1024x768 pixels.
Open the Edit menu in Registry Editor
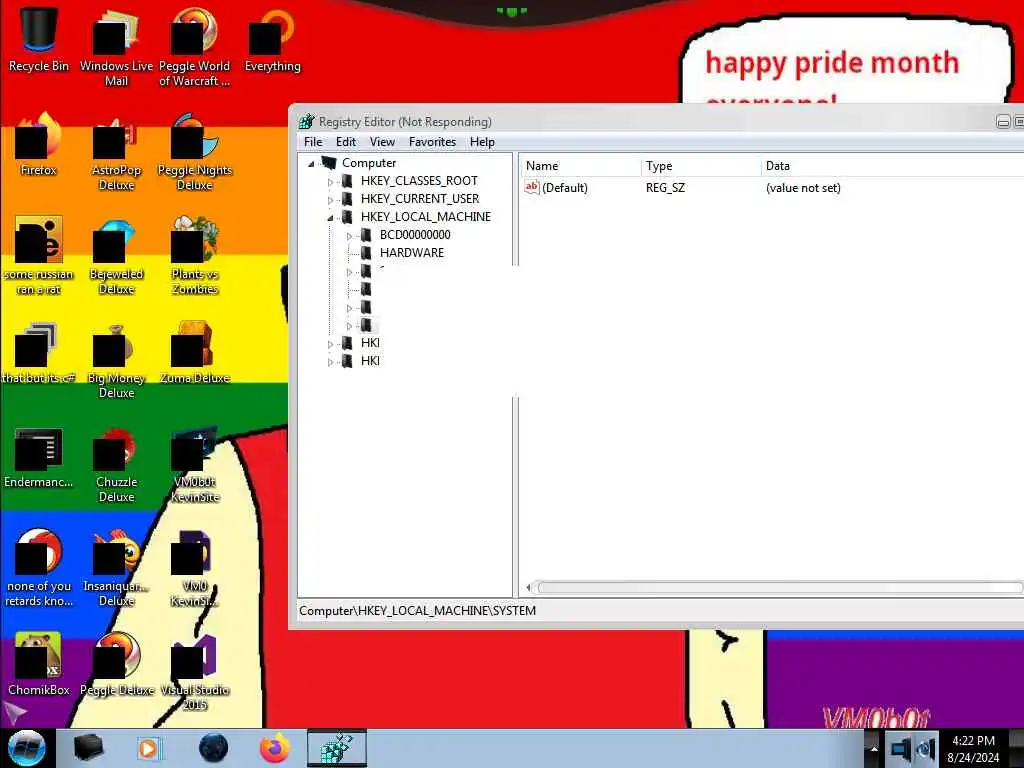(x=345, y=142)
